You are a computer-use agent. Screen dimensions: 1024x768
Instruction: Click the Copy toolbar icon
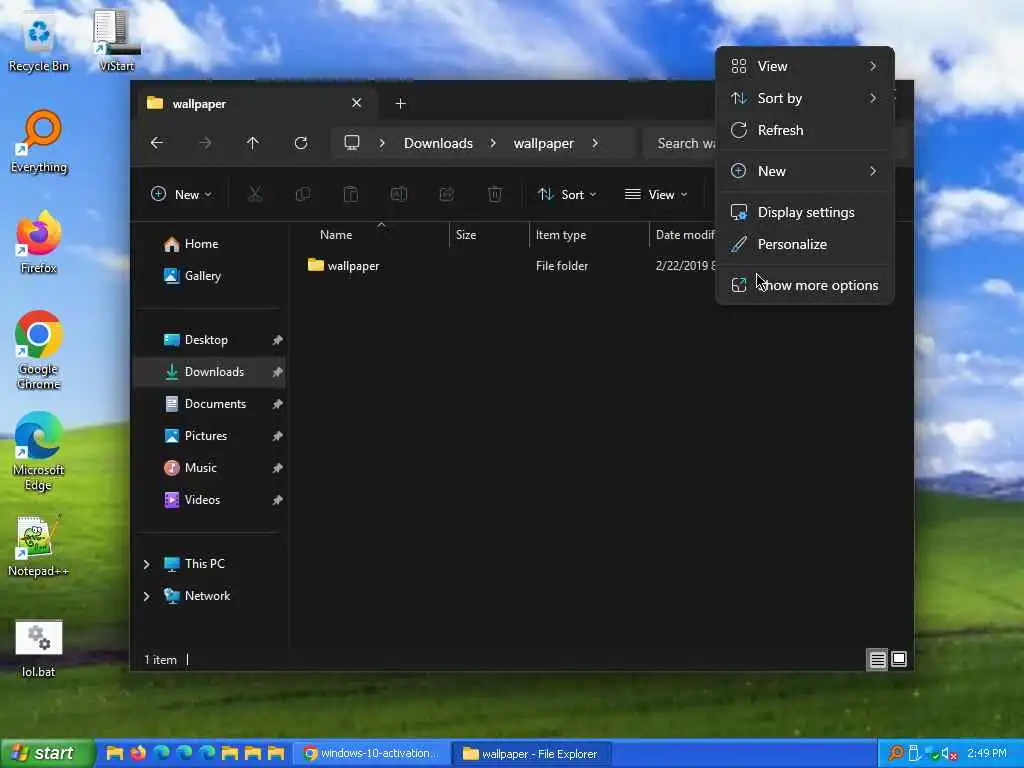coord(303,194)
